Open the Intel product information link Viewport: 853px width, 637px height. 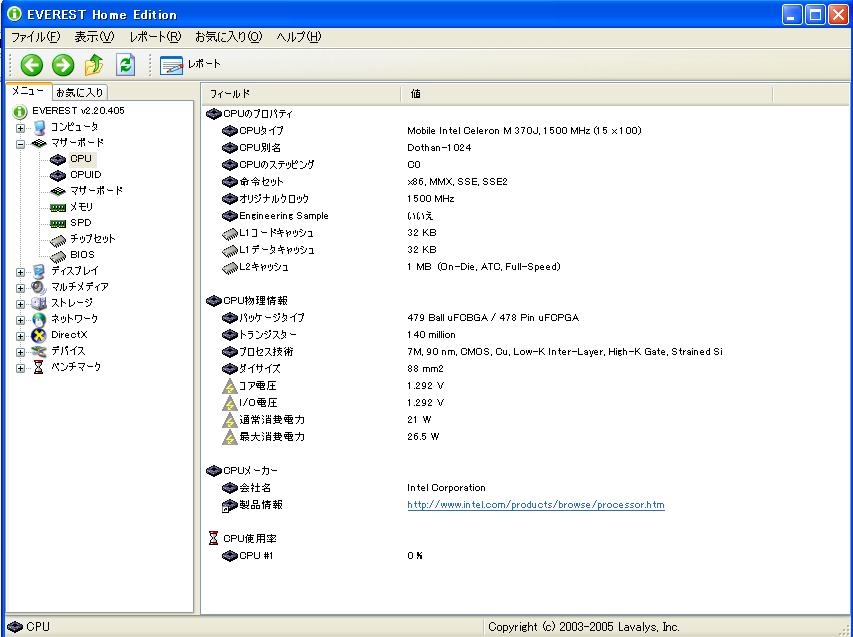tap(535, 505)
